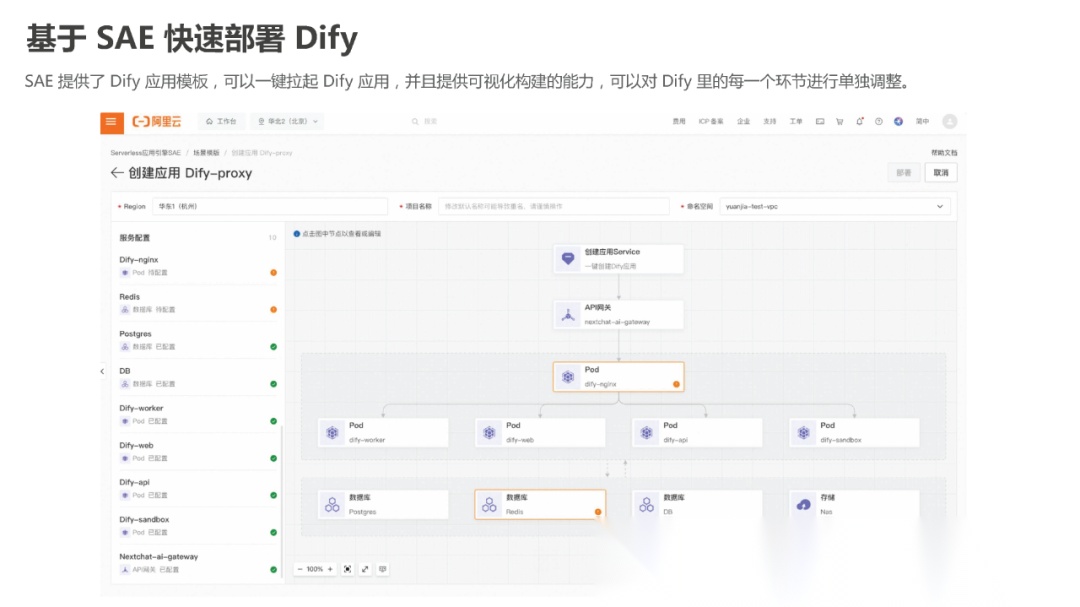Open the cloud shell terminal icon
Viewport: 1080px width, 607px height.
pyautogui.click(x=820, y=121)
